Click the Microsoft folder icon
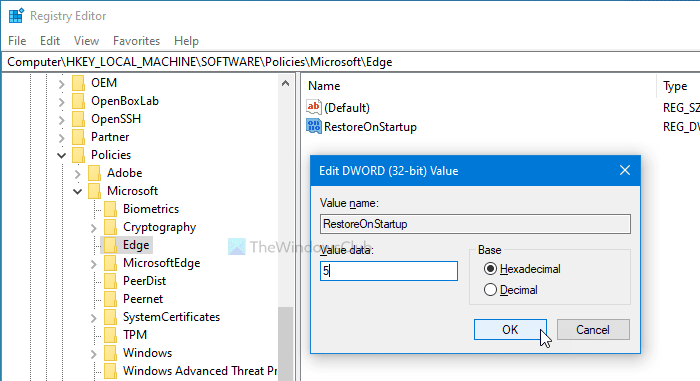This screenshot has width=700, height=381. (x=95, y=191)
